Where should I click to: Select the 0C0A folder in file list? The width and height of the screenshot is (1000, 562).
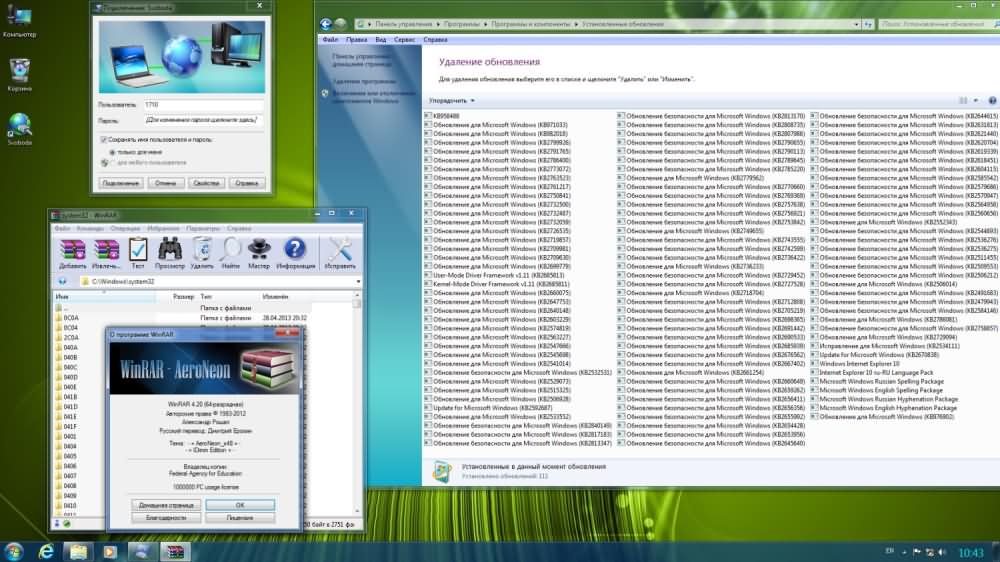(x=71, y=318)
